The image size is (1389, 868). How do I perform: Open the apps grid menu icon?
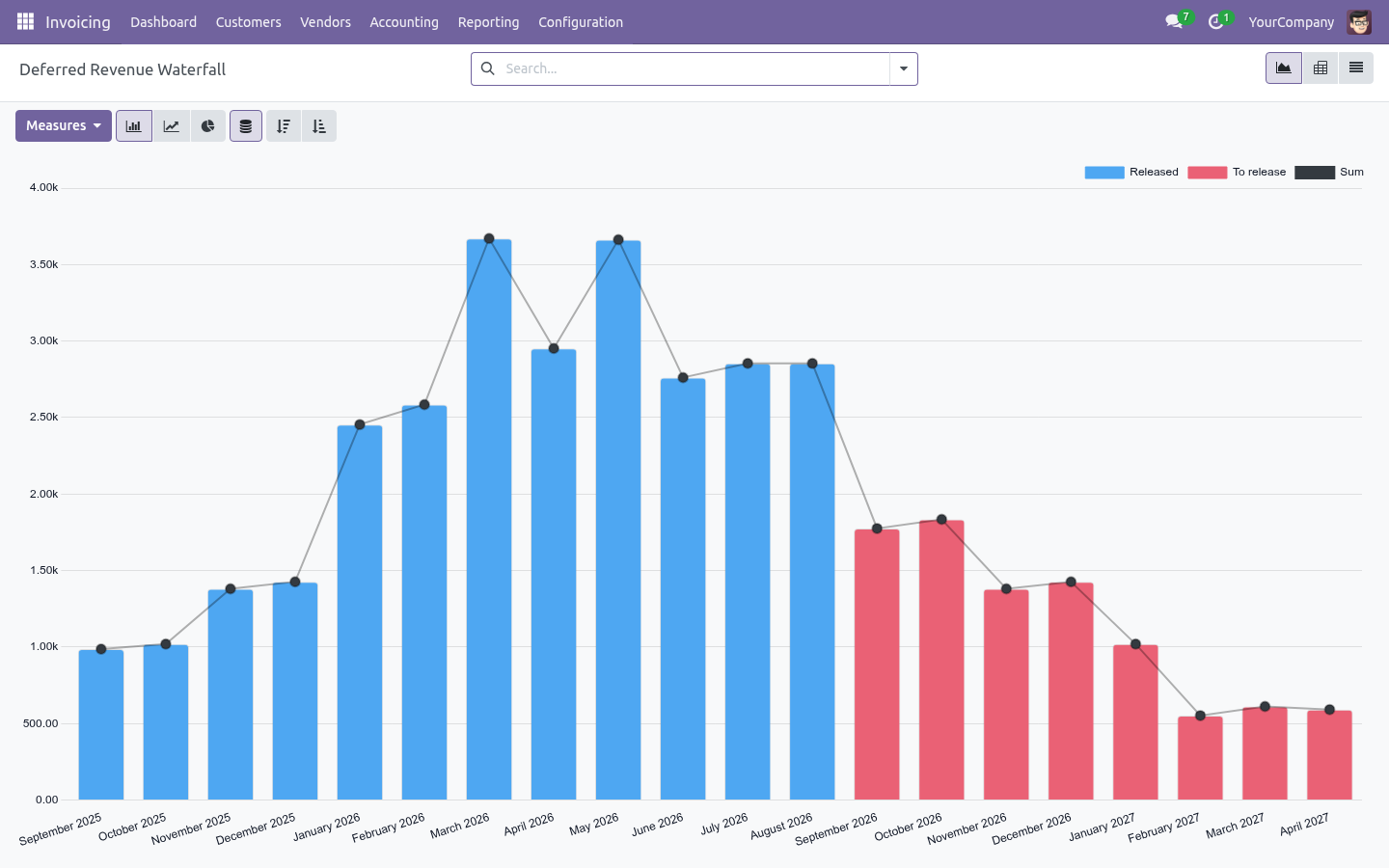click(25, 21)
